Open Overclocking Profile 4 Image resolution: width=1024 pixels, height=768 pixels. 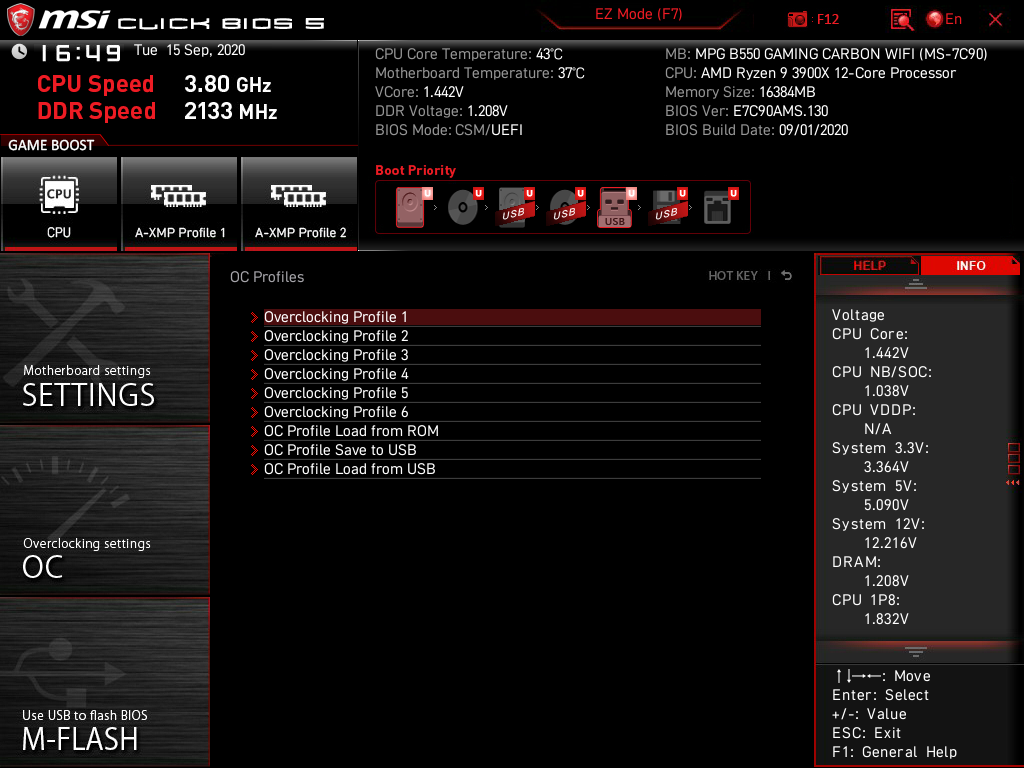(x=512, y=374)
